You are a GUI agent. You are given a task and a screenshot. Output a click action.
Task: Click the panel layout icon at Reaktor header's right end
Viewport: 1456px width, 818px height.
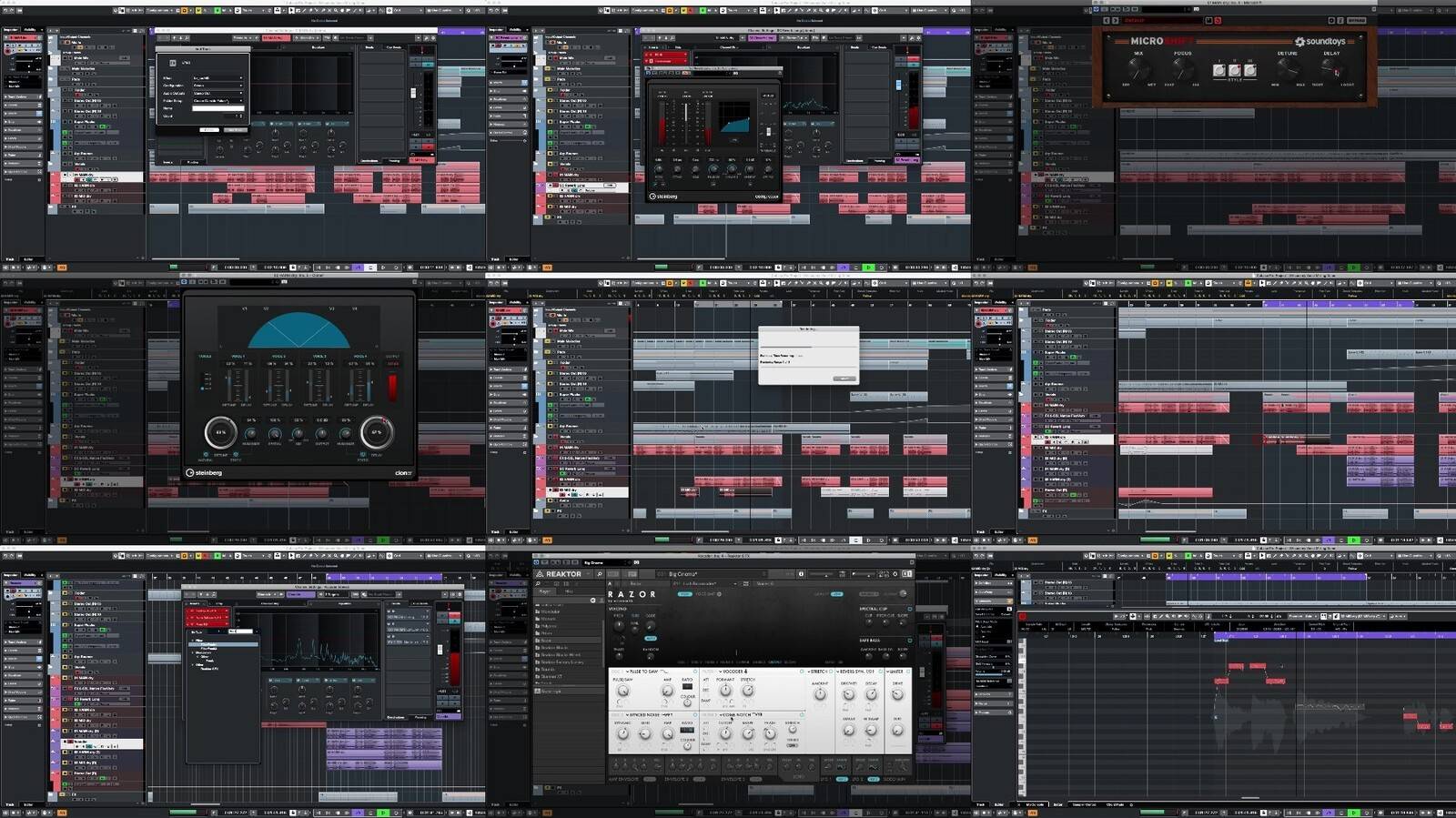[x=907, y=574]
